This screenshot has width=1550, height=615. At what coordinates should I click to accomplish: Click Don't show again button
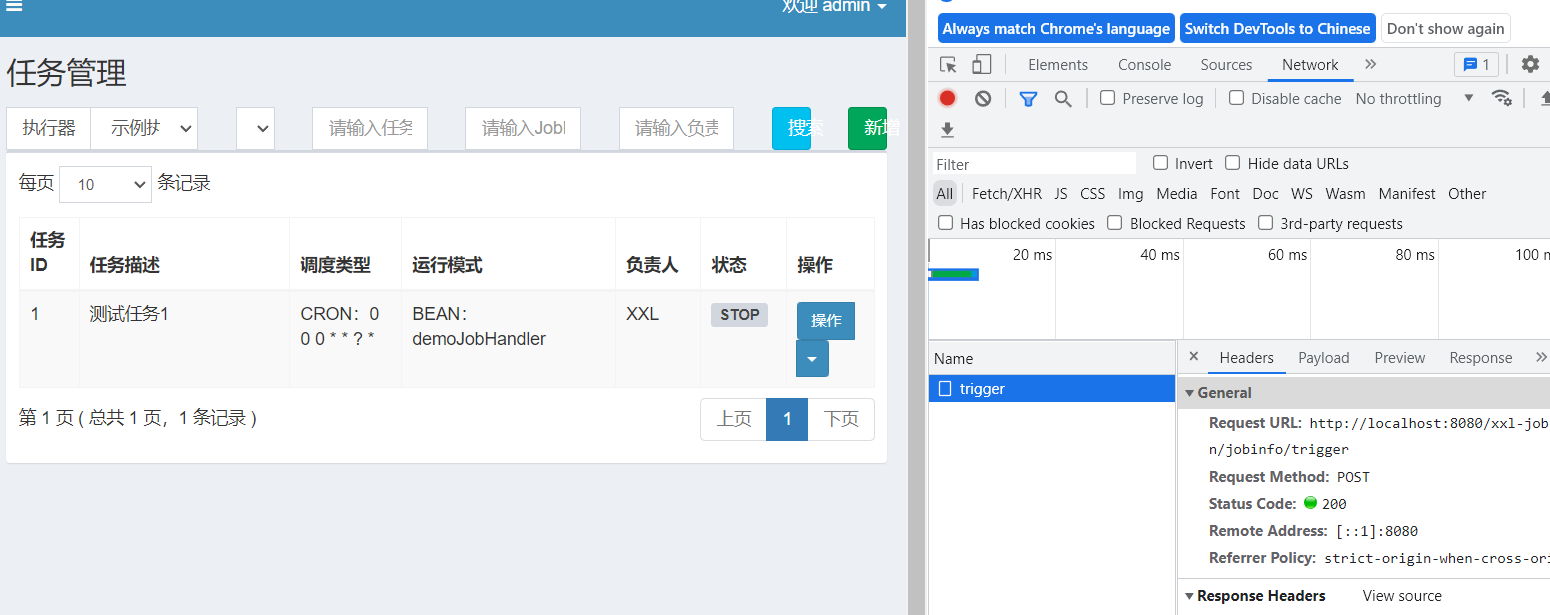1445,28
